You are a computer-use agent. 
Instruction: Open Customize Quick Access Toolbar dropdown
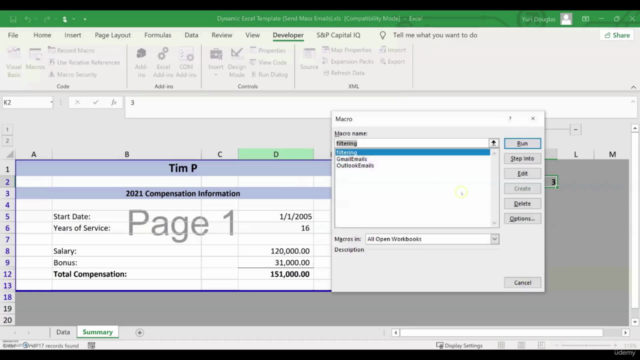tap(85, 19)
